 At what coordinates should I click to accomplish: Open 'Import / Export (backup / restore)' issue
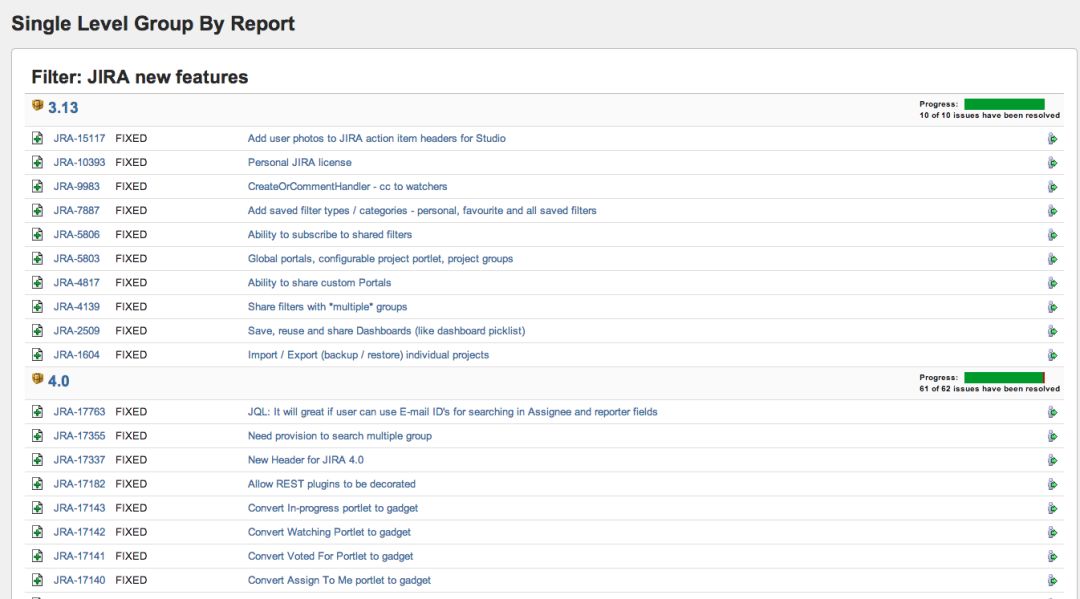click(368, 355)
